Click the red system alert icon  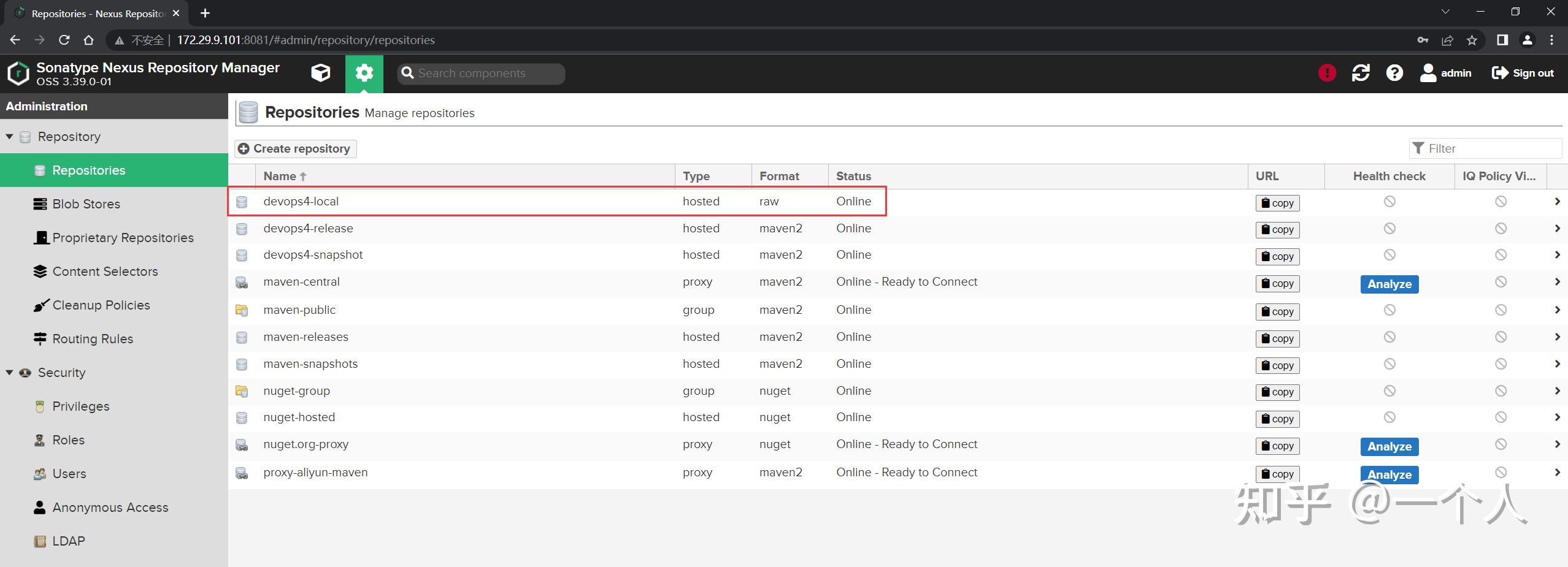click(1327, 74)
